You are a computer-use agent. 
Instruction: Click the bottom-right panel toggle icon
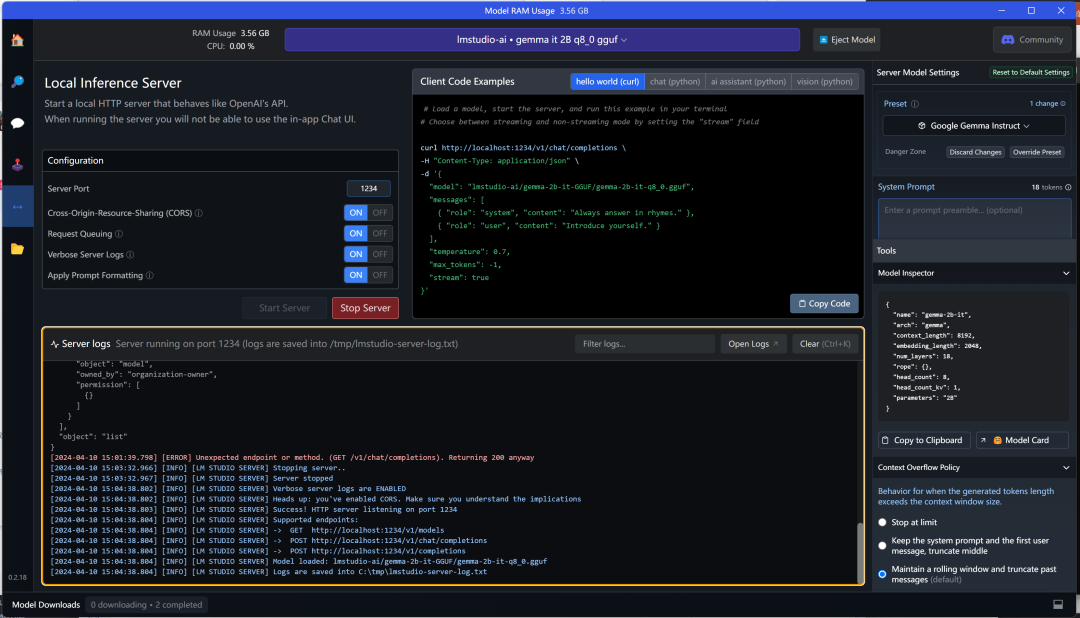(x=1058, y=604)
